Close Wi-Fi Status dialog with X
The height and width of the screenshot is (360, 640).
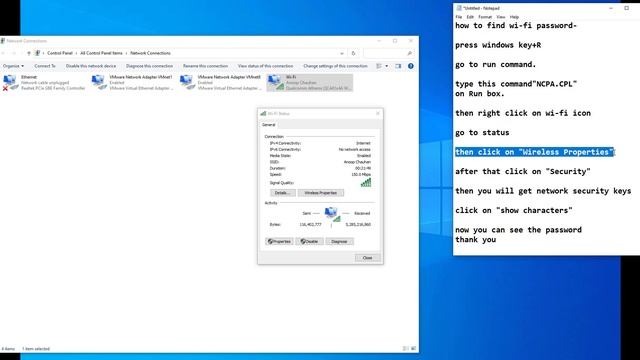coord(378,113)
